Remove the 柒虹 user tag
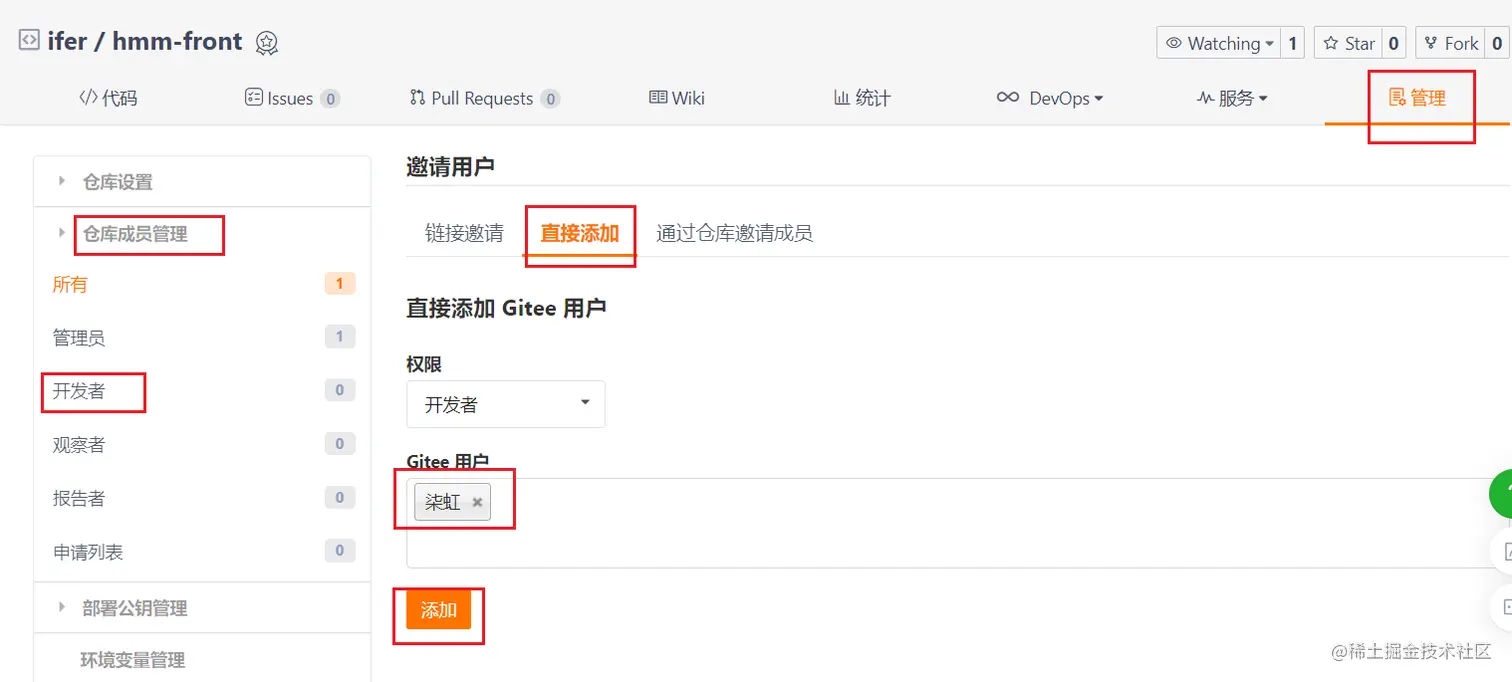1512x682 pixels. pos(477,502)
